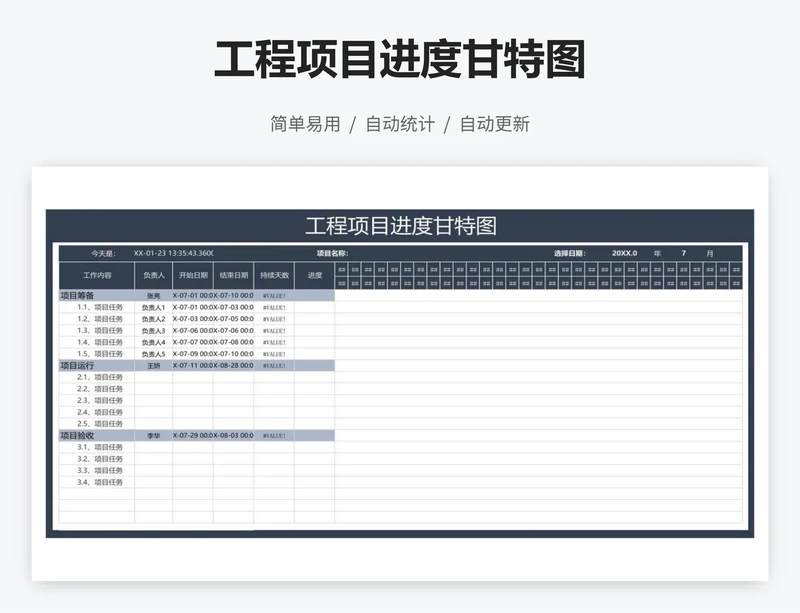
Task: Click owner cell 负责人3
Action: click(x=154, y=331)
